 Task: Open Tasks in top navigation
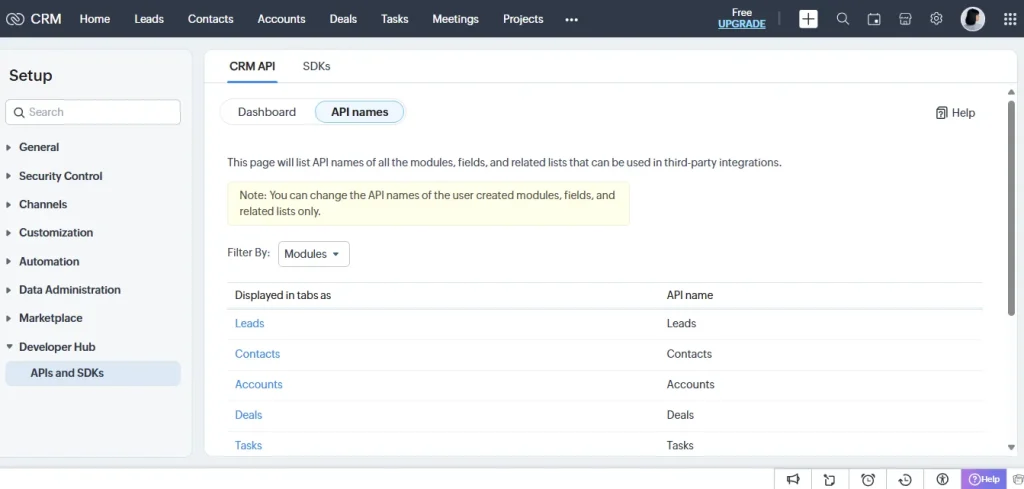pos(394,19)
